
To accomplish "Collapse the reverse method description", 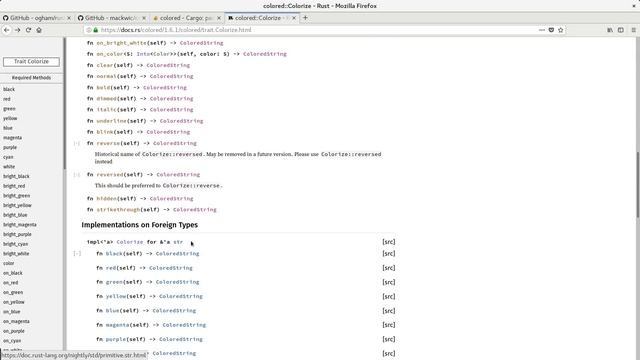I will pos(77,143).
